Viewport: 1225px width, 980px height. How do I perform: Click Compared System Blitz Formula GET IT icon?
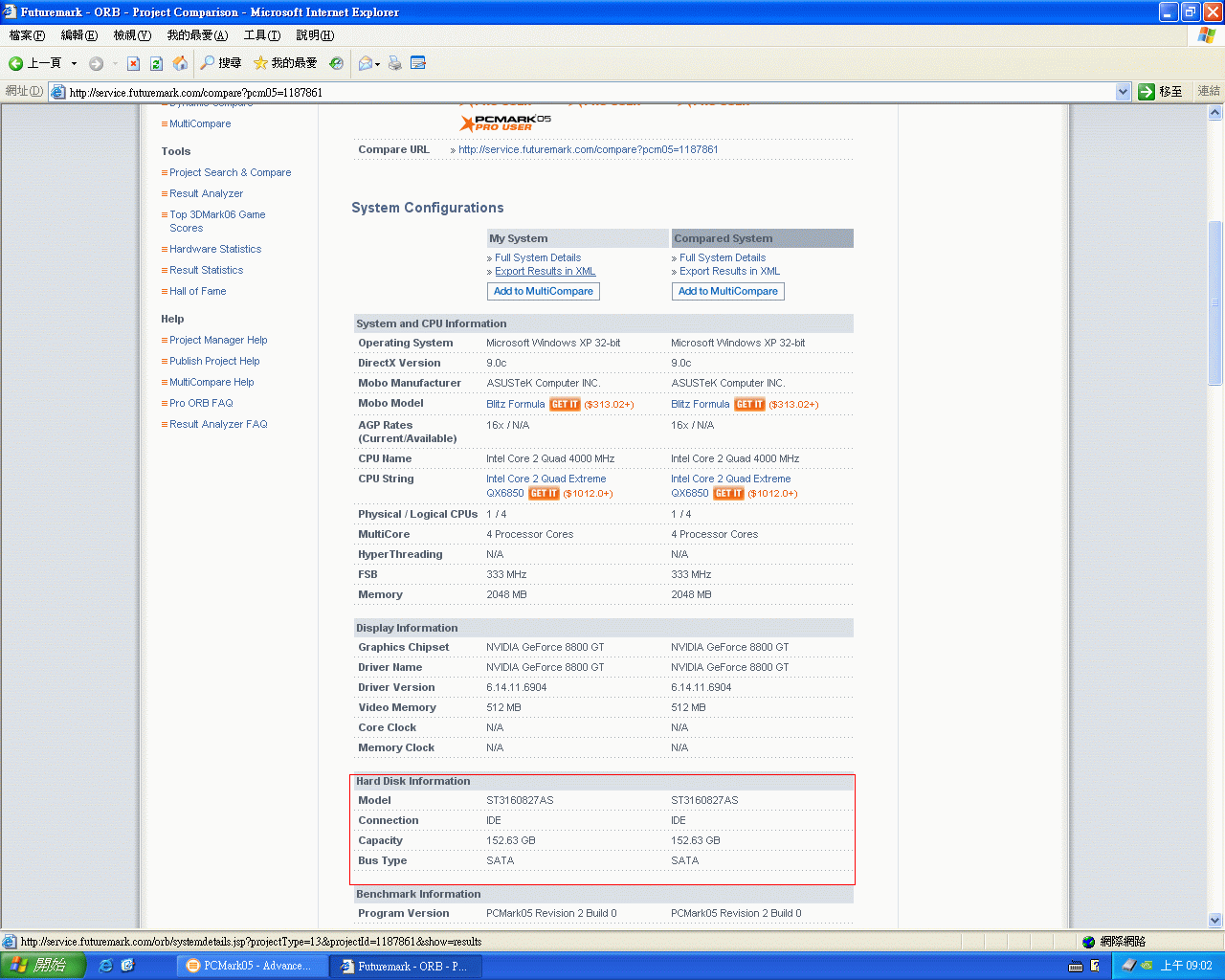tap(749, 404)
